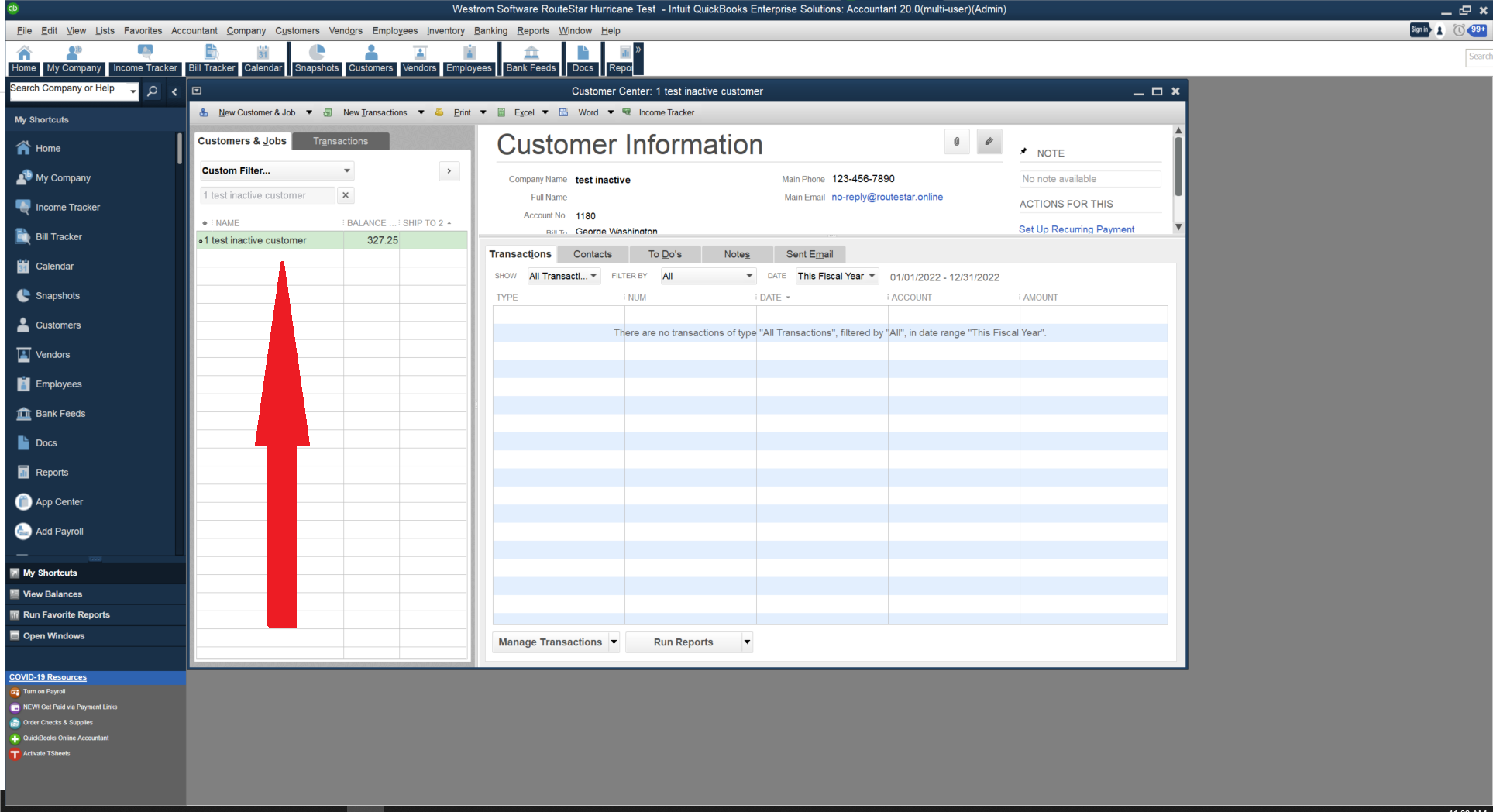The height and width of the screenshot is (812, 1493).
Task: Click the search magnifier icon in the left panel
Action: 153,91
